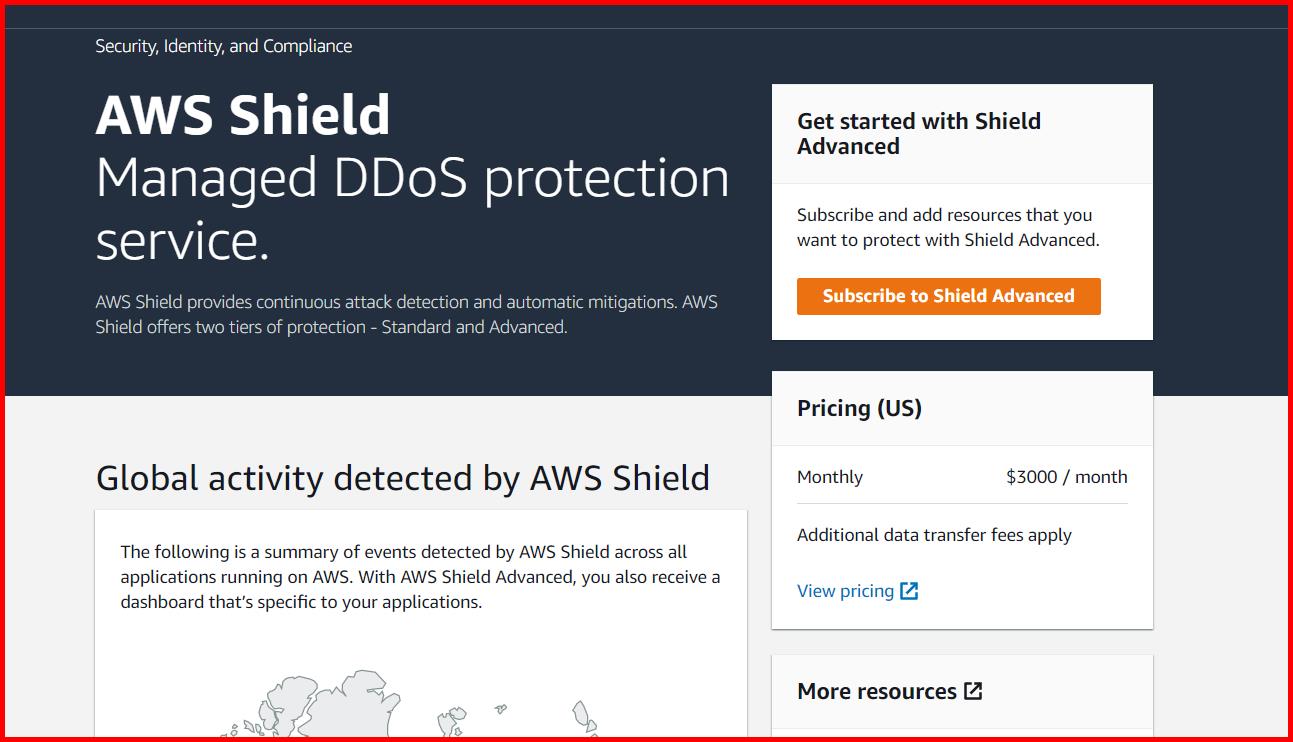Image resolution: width=1293 pixels, height=742 pixels.
Task: Select the Security, Identity, and Compliance breadcrumb
Action: (x=222, y=45)
